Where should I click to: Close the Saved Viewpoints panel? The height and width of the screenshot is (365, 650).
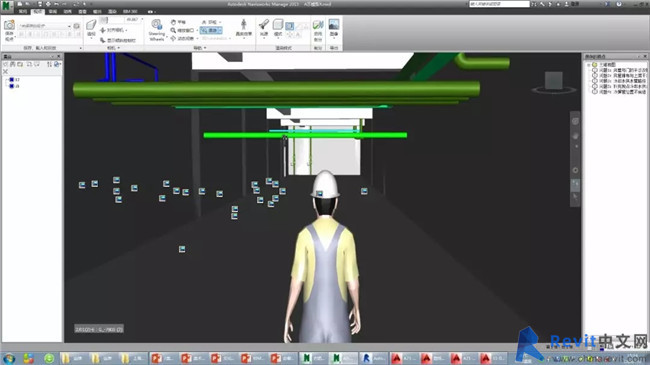click(x=645, y=56)
